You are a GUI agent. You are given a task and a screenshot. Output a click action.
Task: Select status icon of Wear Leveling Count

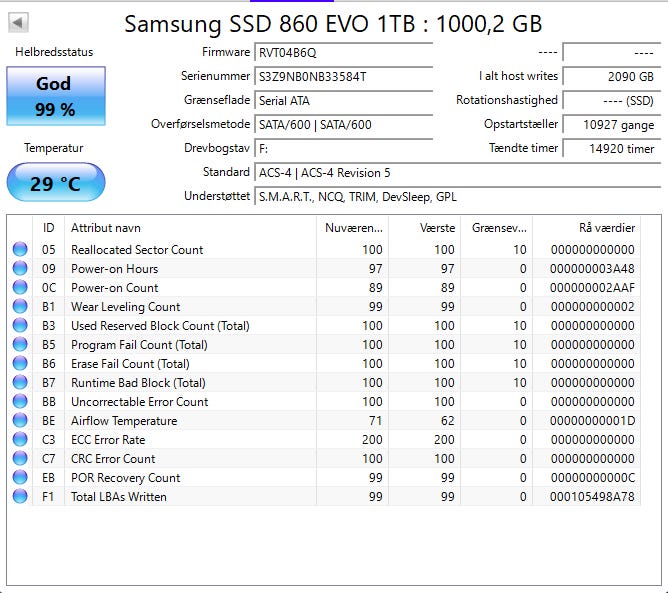20,306
